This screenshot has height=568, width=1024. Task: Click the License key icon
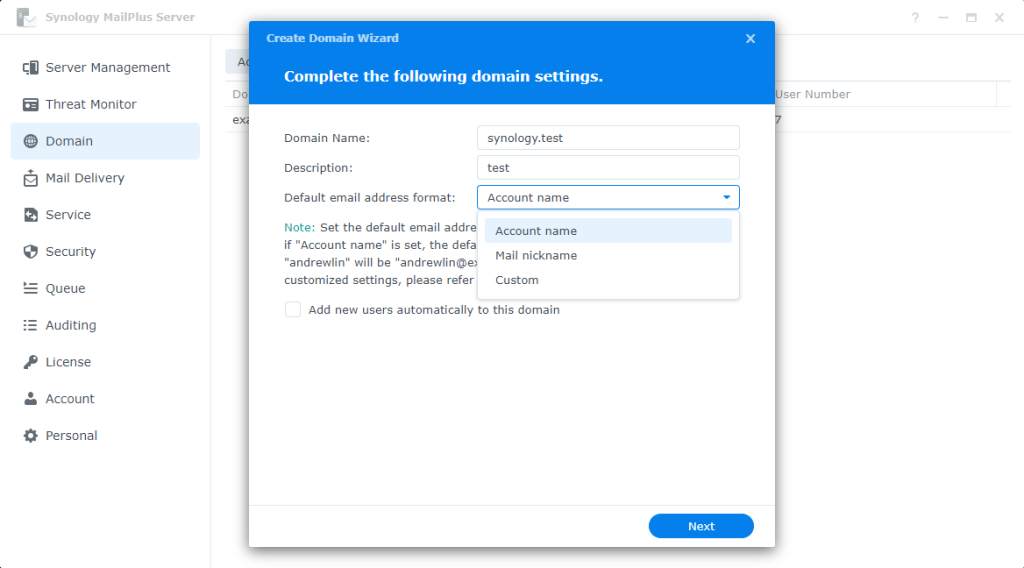pos(30,362)
